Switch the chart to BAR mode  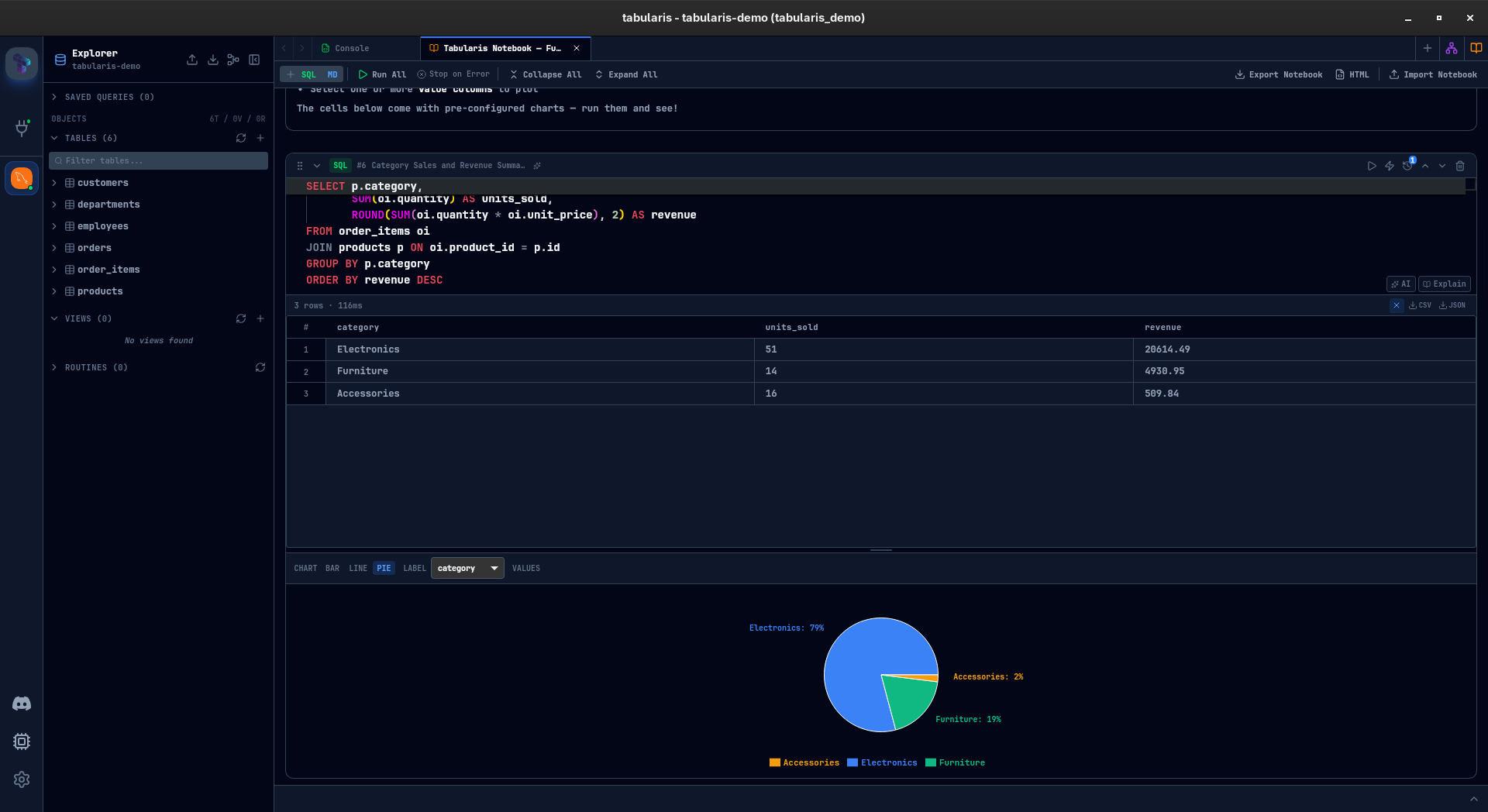[332, 568]
